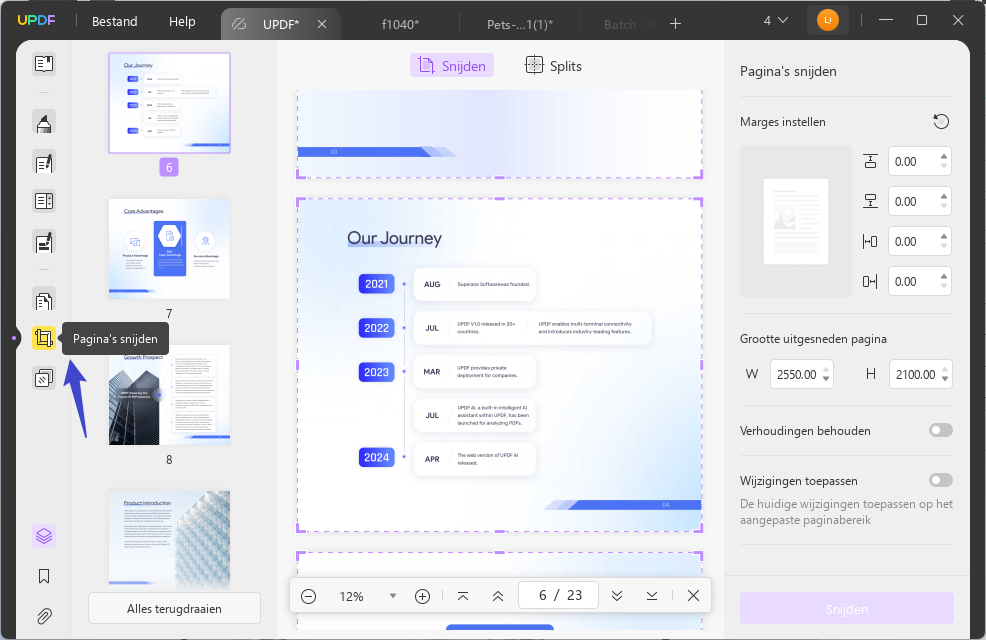
Task: Open the Reader mode sidebar icon
Action: pos(44,63)
